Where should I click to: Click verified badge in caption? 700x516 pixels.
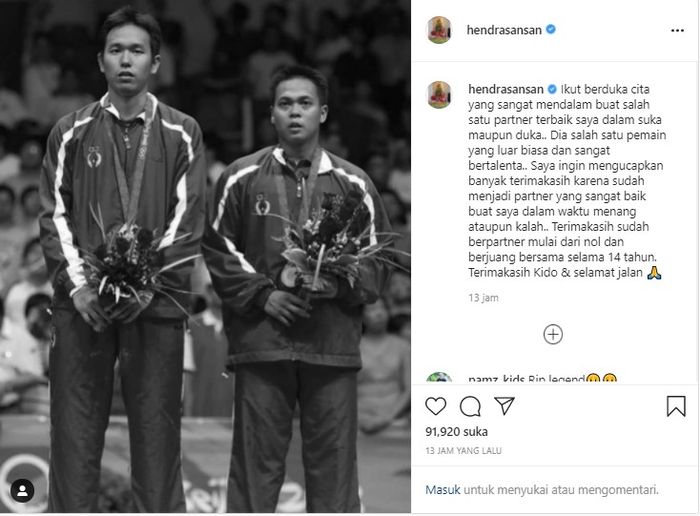click(x=552, y=89)
